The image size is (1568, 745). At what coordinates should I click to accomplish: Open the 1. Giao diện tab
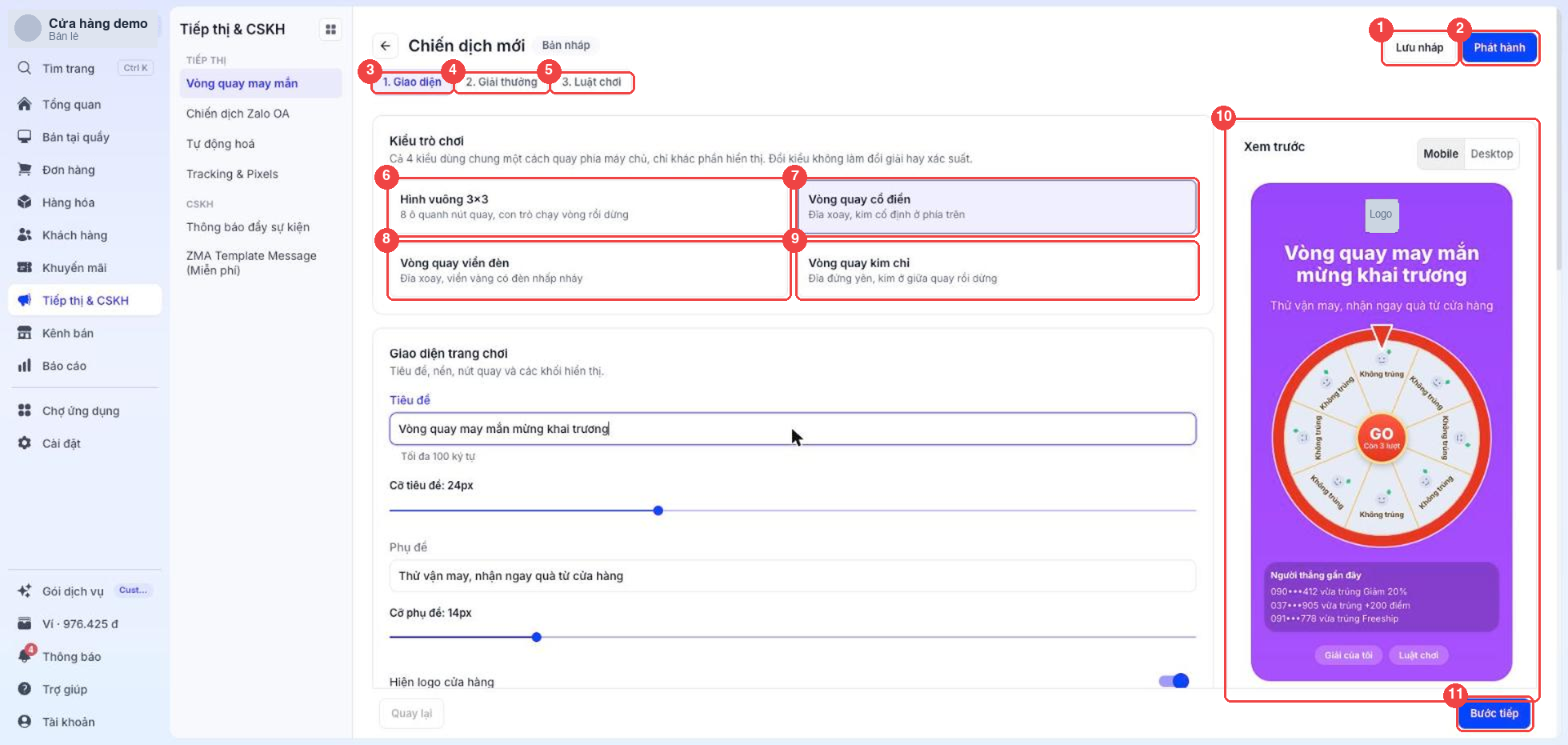click(x=412, y=82)
